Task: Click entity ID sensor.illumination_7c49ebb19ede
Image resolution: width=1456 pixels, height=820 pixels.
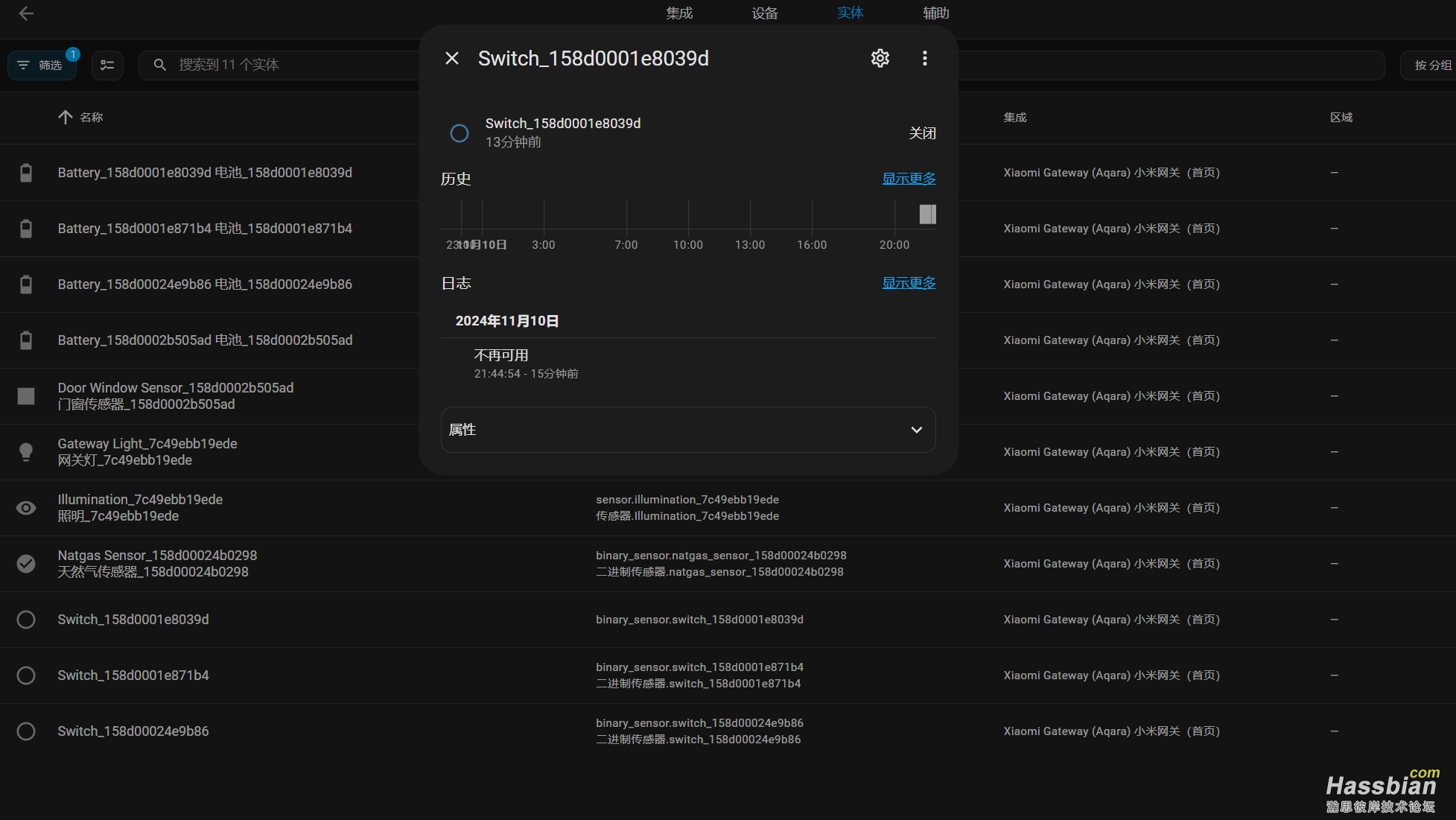Action: (687, 500)
